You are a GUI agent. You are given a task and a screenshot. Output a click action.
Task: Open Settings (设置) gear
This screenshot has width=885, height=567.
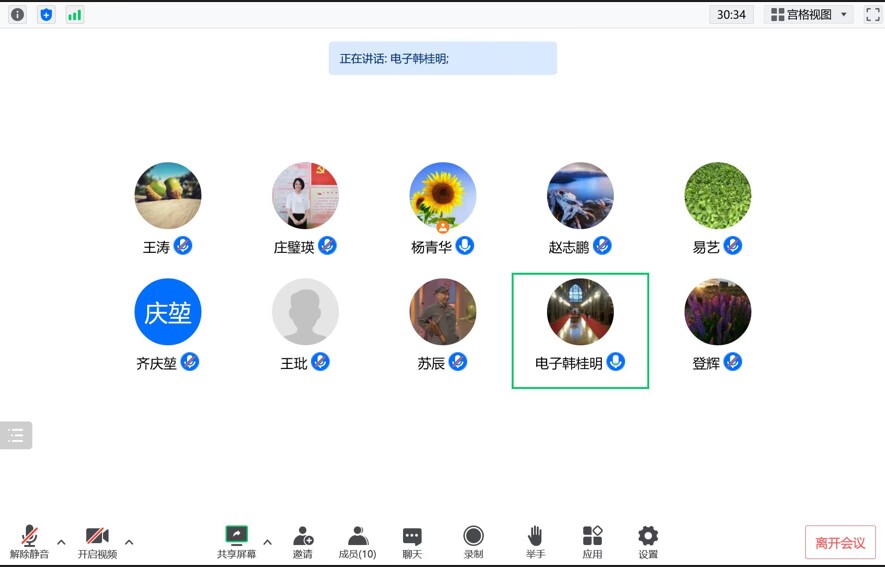(648, 542)
